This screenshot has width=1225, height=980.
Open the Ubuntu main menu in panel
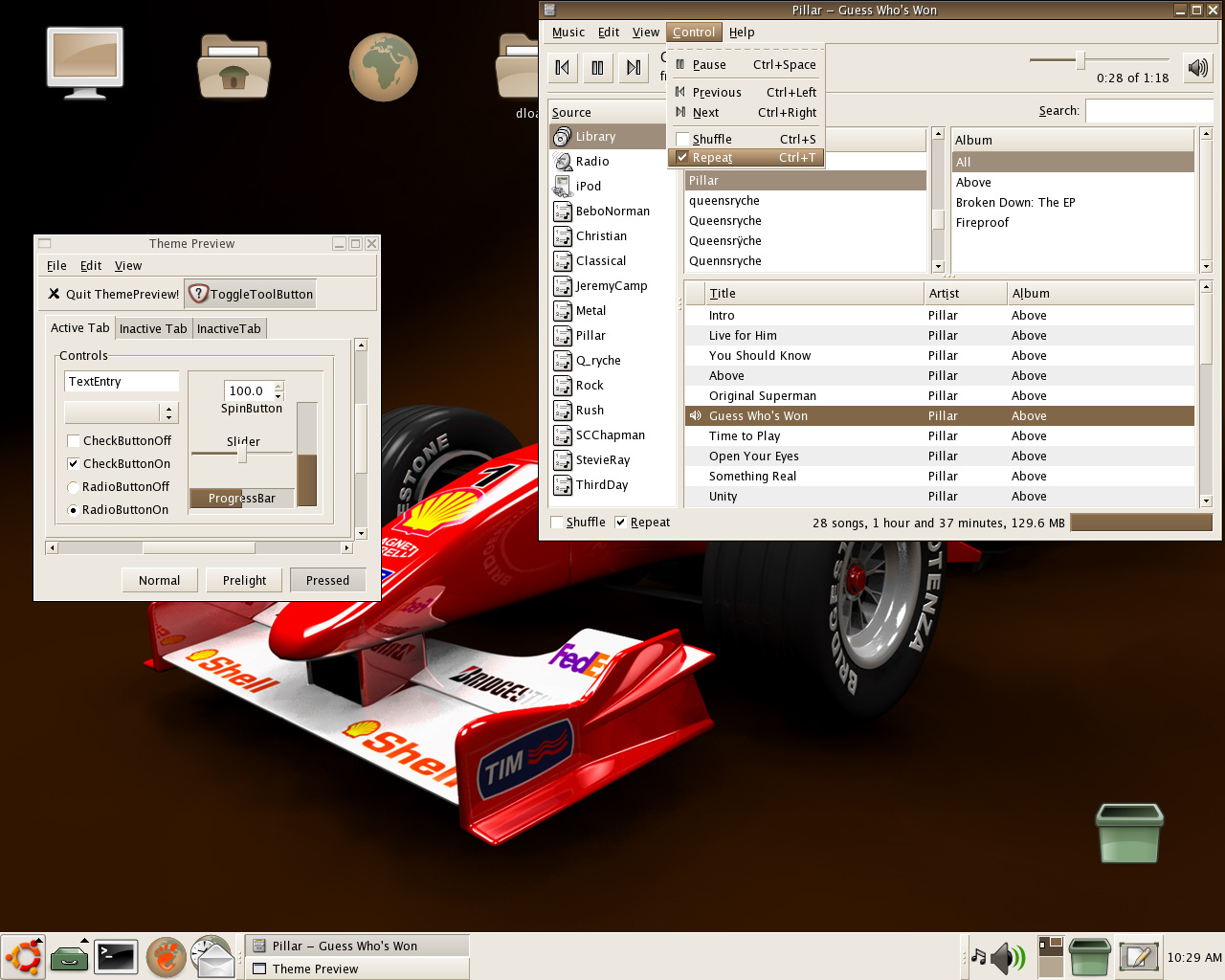[23, 956]
